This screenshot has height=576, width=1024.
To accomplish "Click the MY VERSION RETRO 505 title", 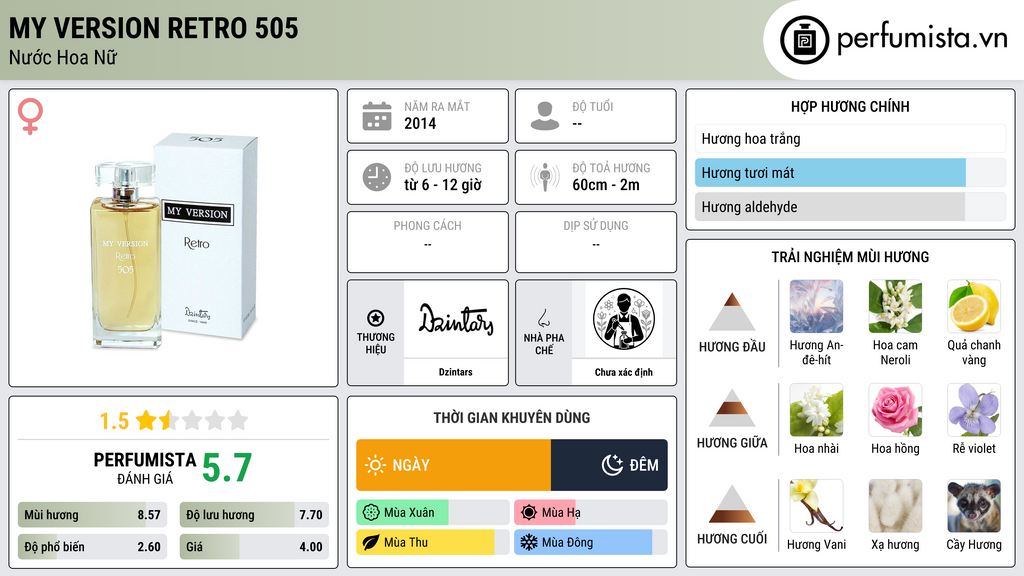I will (x=153, y=28).
